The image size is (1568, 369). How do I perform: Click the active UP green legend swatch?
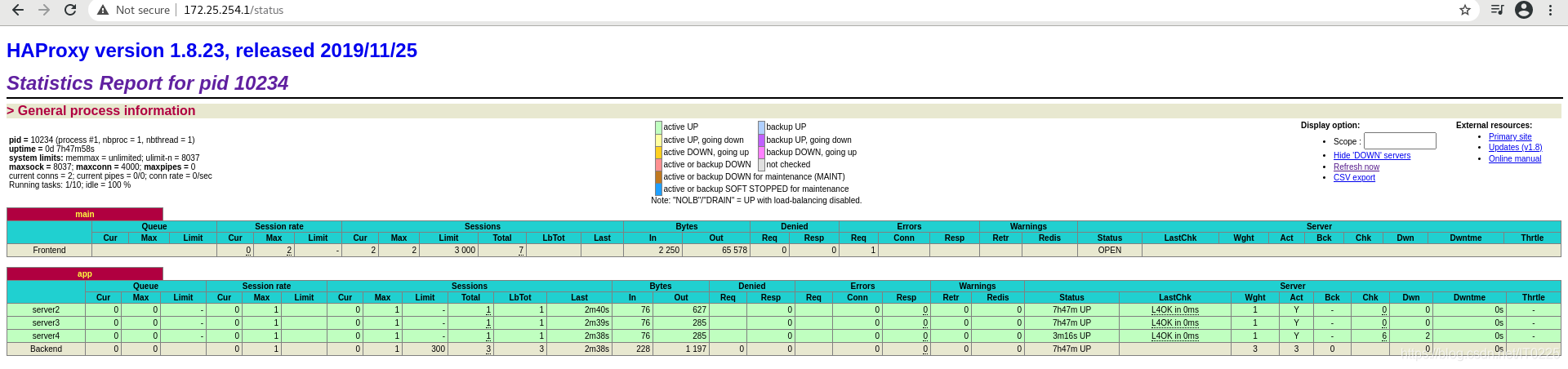pos(658,127)
